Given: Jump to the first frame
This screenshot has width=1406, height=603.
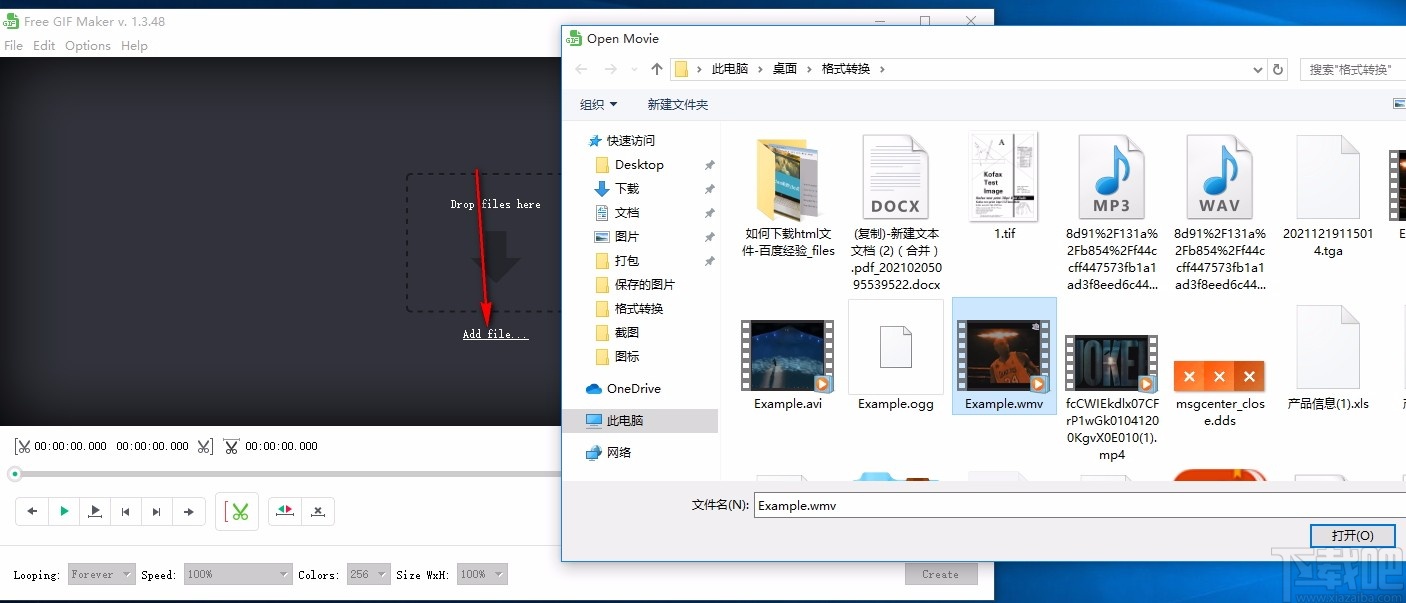Looking at the screenshot, I should point(126,511).
